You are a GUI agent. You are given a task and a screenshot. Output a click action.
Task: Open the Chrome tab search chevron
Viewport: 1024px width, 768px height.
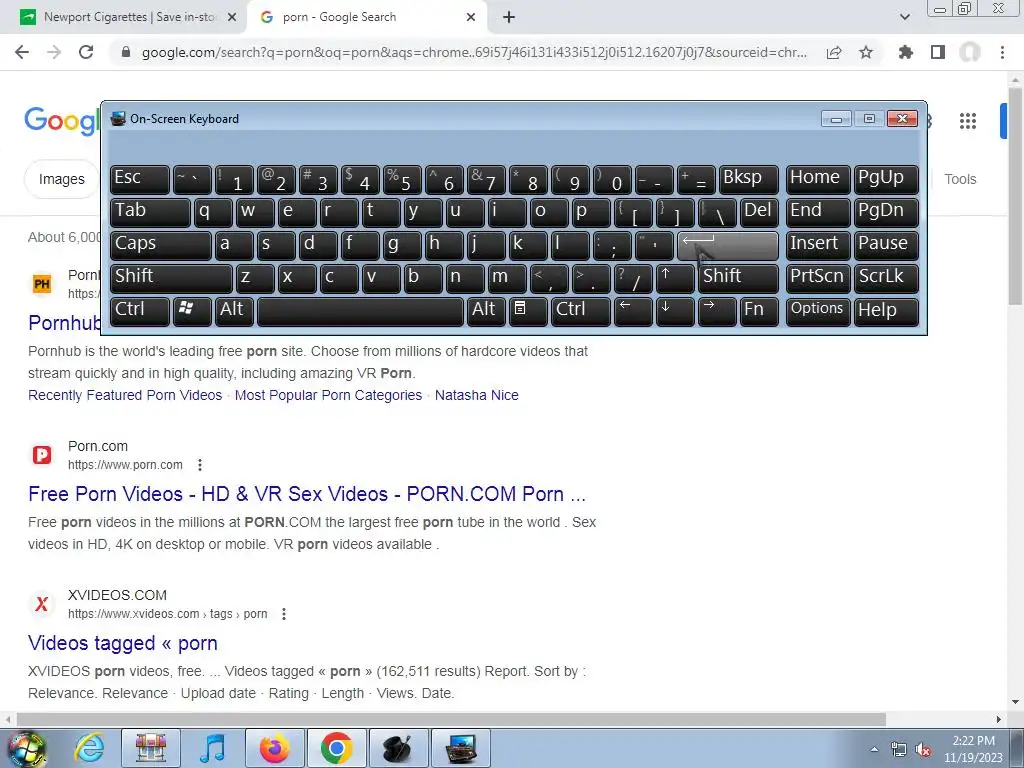pos(904,17)
